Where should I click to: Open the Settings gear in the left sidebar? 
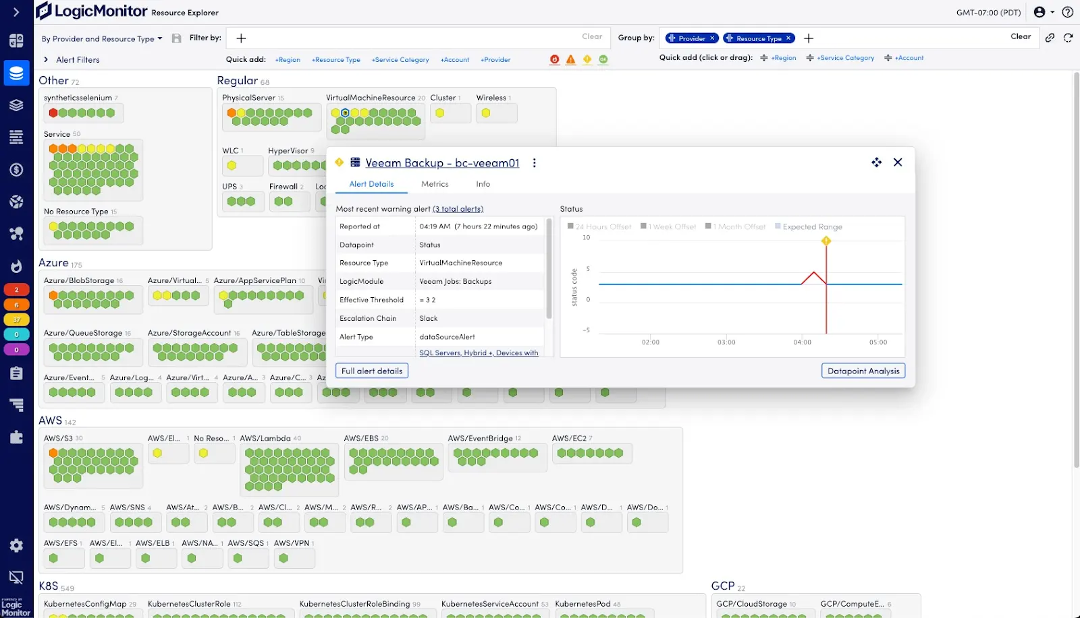pyautogui.click(x=14, y=547)
